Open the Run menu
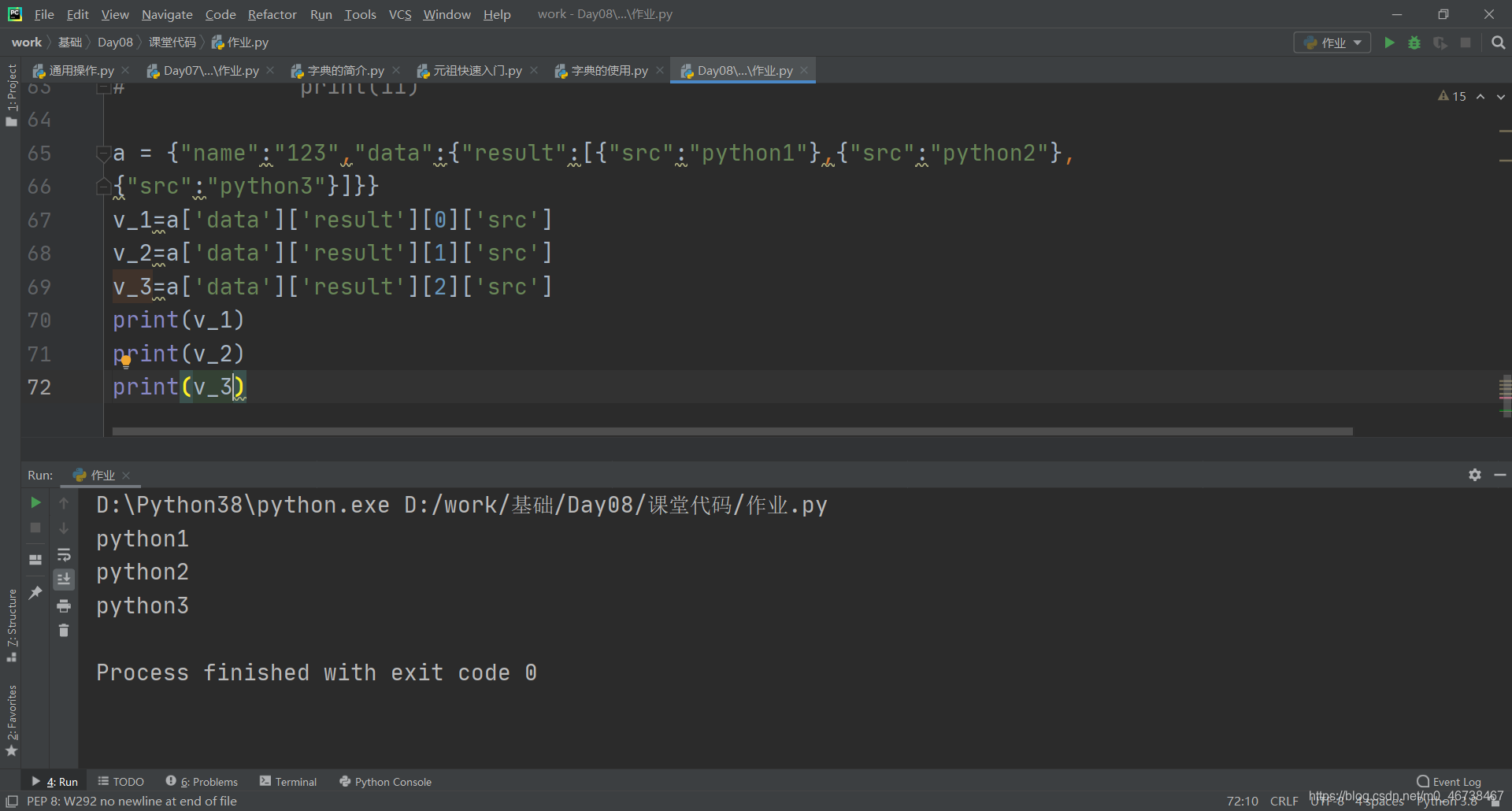Viewport: 1512px width, 811px height. (321, 14)
